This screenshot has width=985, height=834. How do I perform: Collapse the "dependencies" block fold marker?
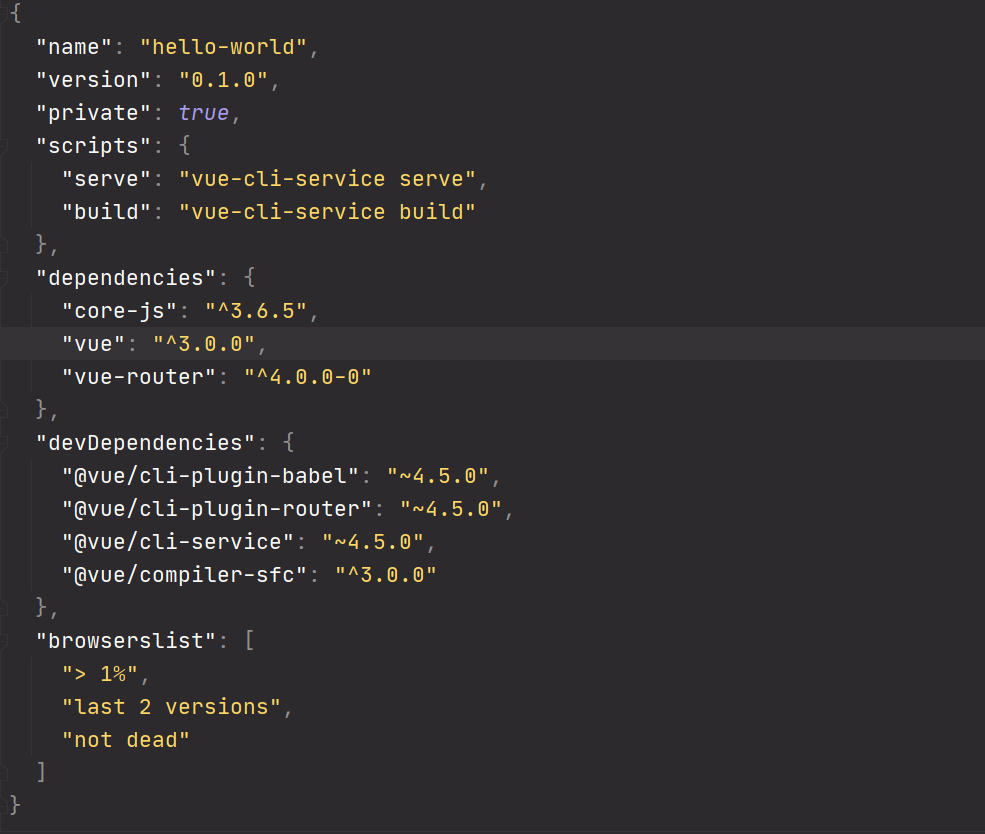(3, 278)
